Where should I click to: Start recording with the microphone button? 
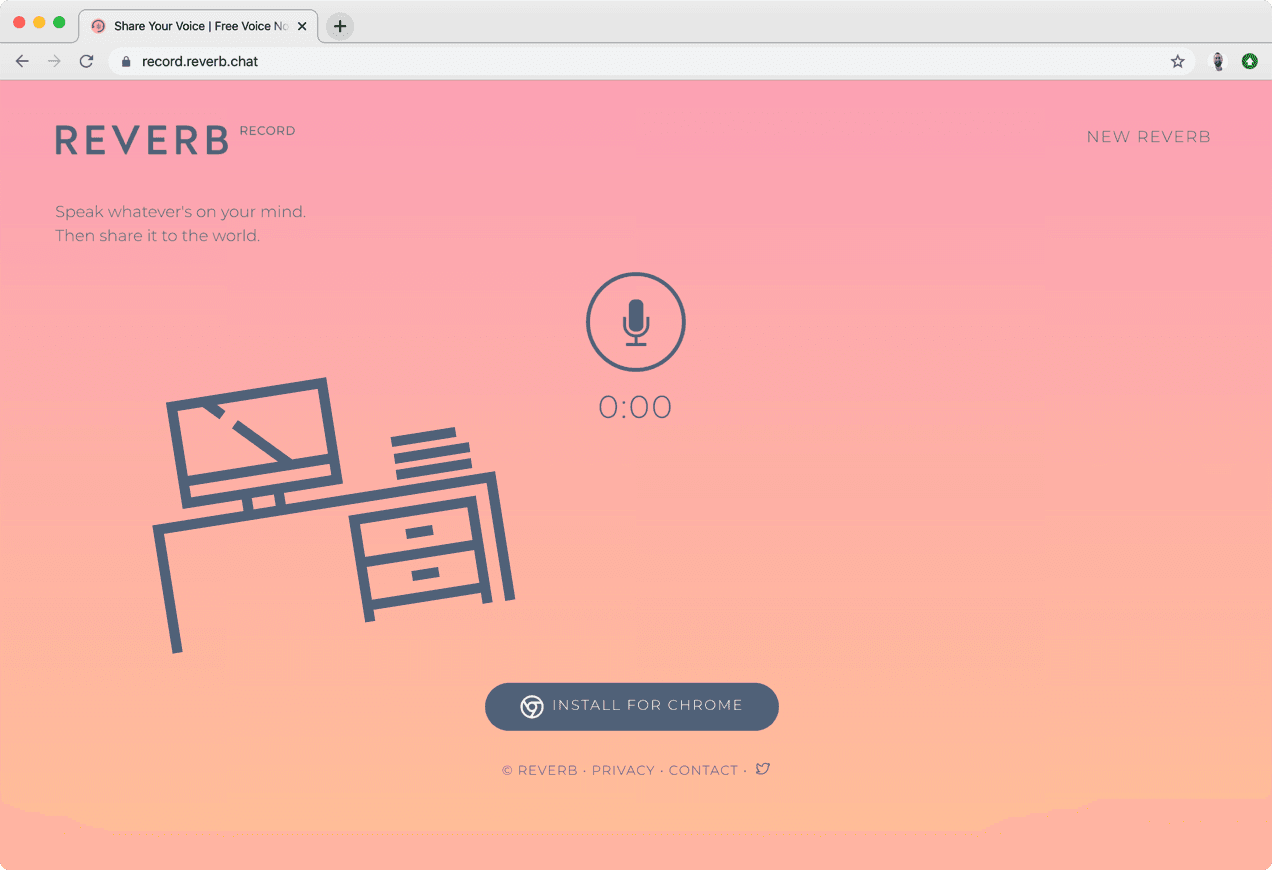point(635,322)
